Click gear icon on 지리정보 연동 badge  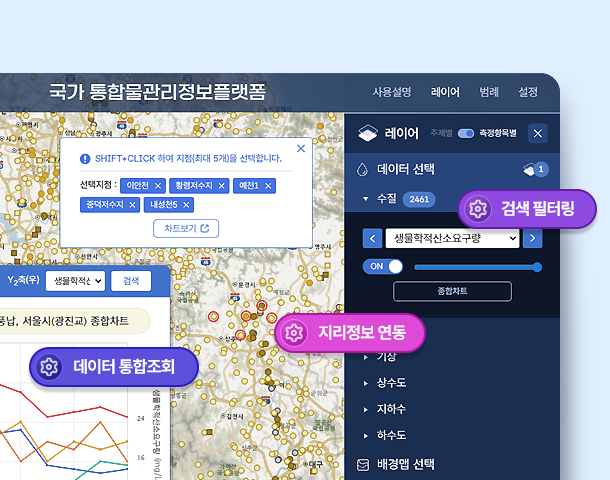294,333
